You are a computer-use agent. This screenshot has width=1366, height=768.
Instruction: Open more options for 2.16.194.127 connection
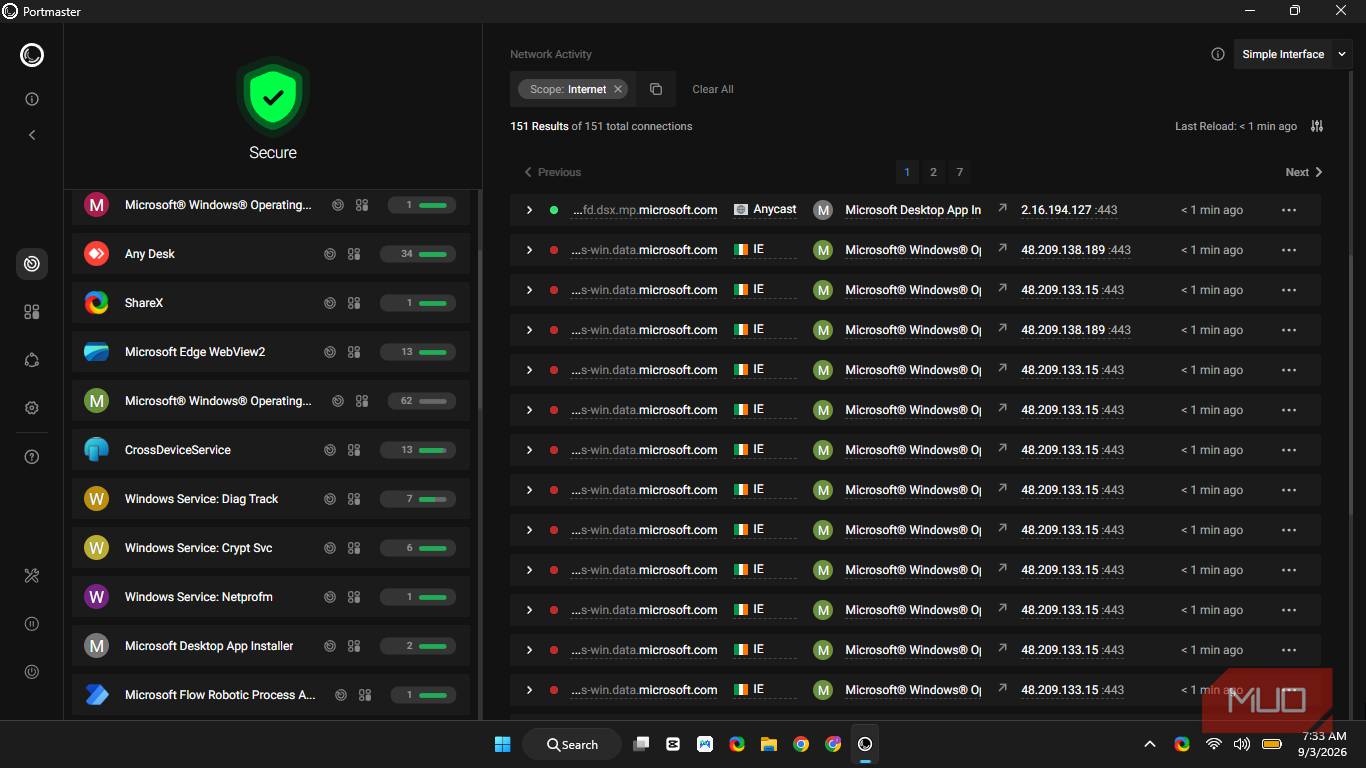(1289, 210)
